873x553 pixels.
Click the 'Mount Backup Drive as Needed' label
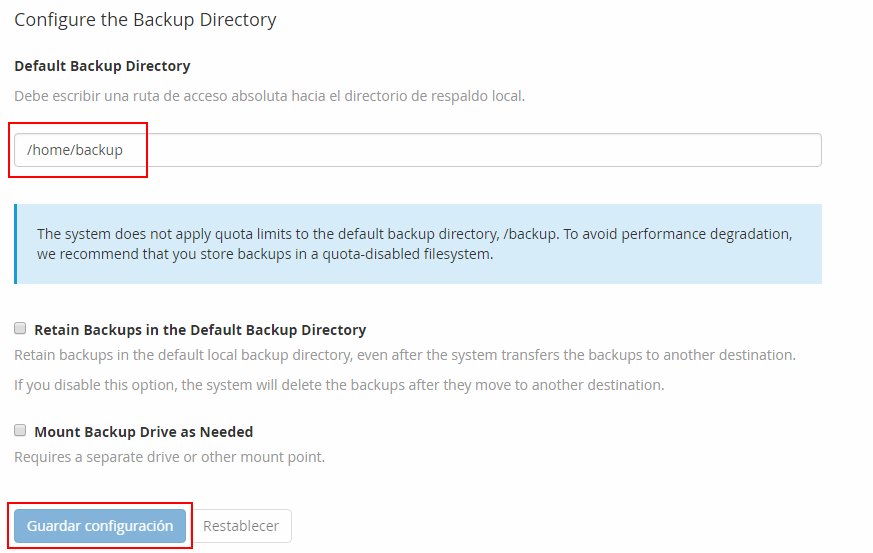tap(143, 432)
